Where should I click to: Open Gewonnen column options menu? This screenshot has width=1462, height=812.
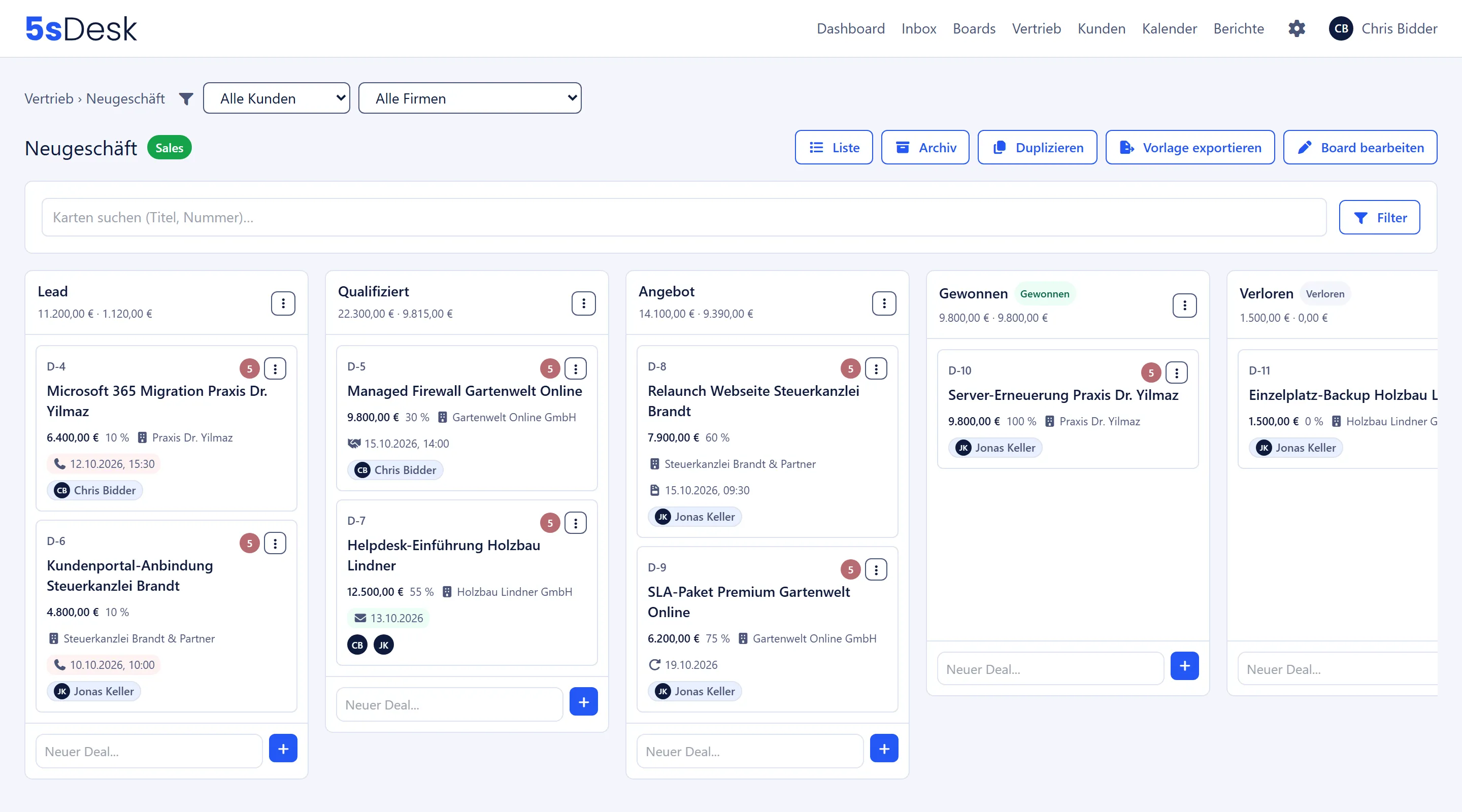1184,306
